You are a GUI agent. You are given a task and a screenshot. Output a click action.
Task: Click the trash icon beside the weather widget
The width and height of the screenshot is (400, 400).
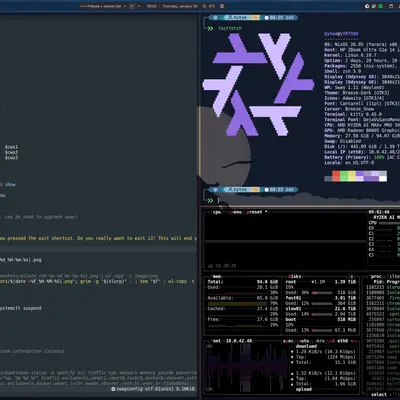222,6
